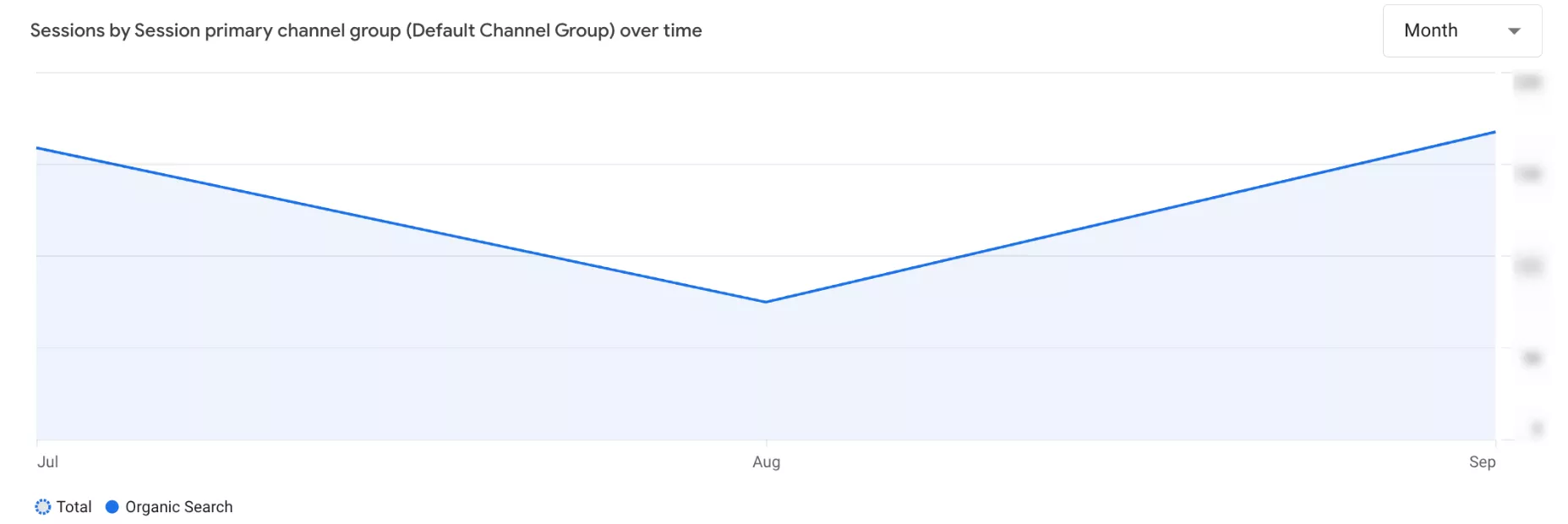Screen dimensions: 1568x524
Task: Click the topmost blurred y-axis value
Action: coord(1527,83)
